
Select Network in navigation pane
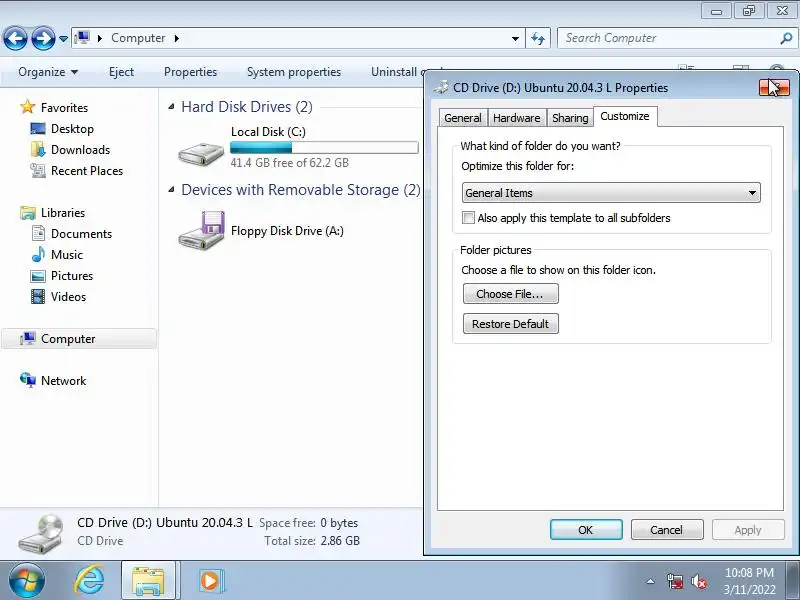pos(63,381)
